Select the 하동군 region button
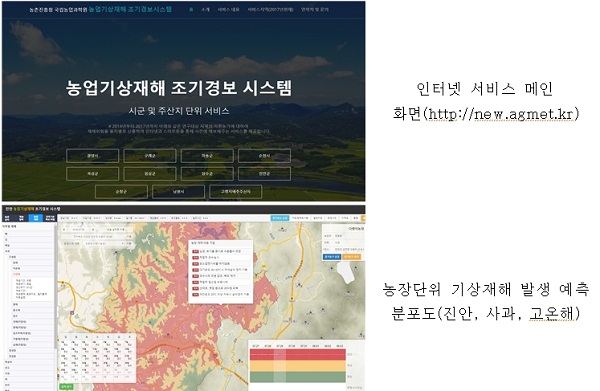600x391 pixels. [207, 156]
